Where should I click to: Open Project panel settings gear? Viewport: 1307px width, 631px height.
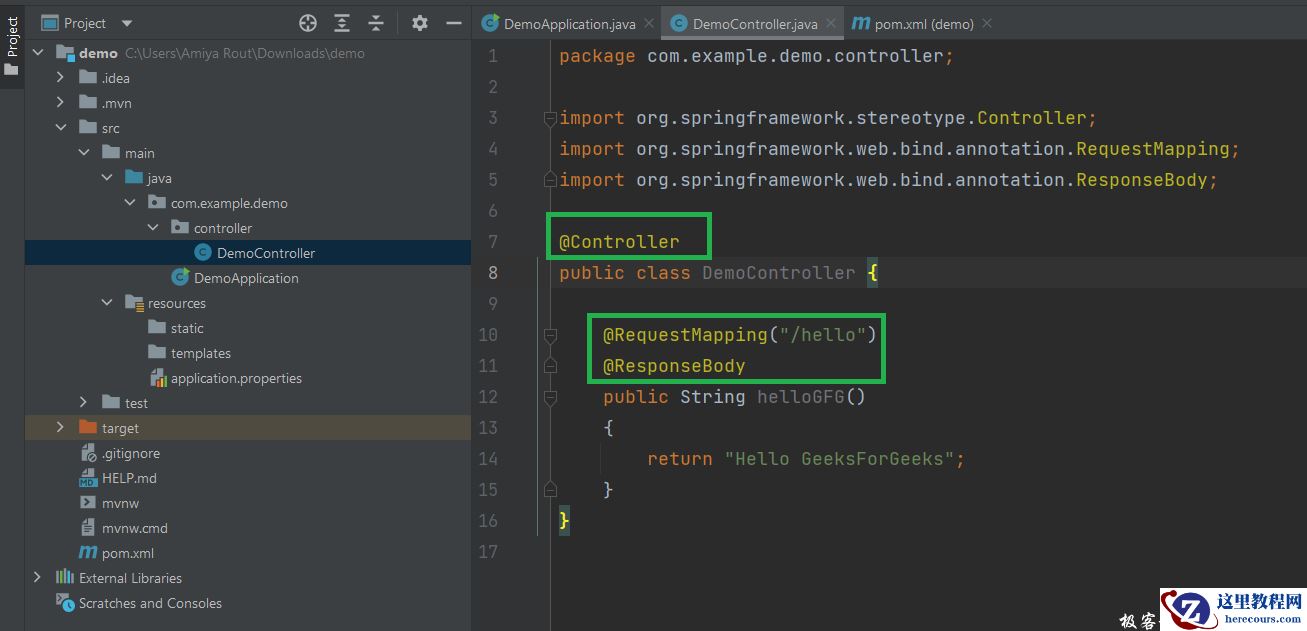coord(420,23)
